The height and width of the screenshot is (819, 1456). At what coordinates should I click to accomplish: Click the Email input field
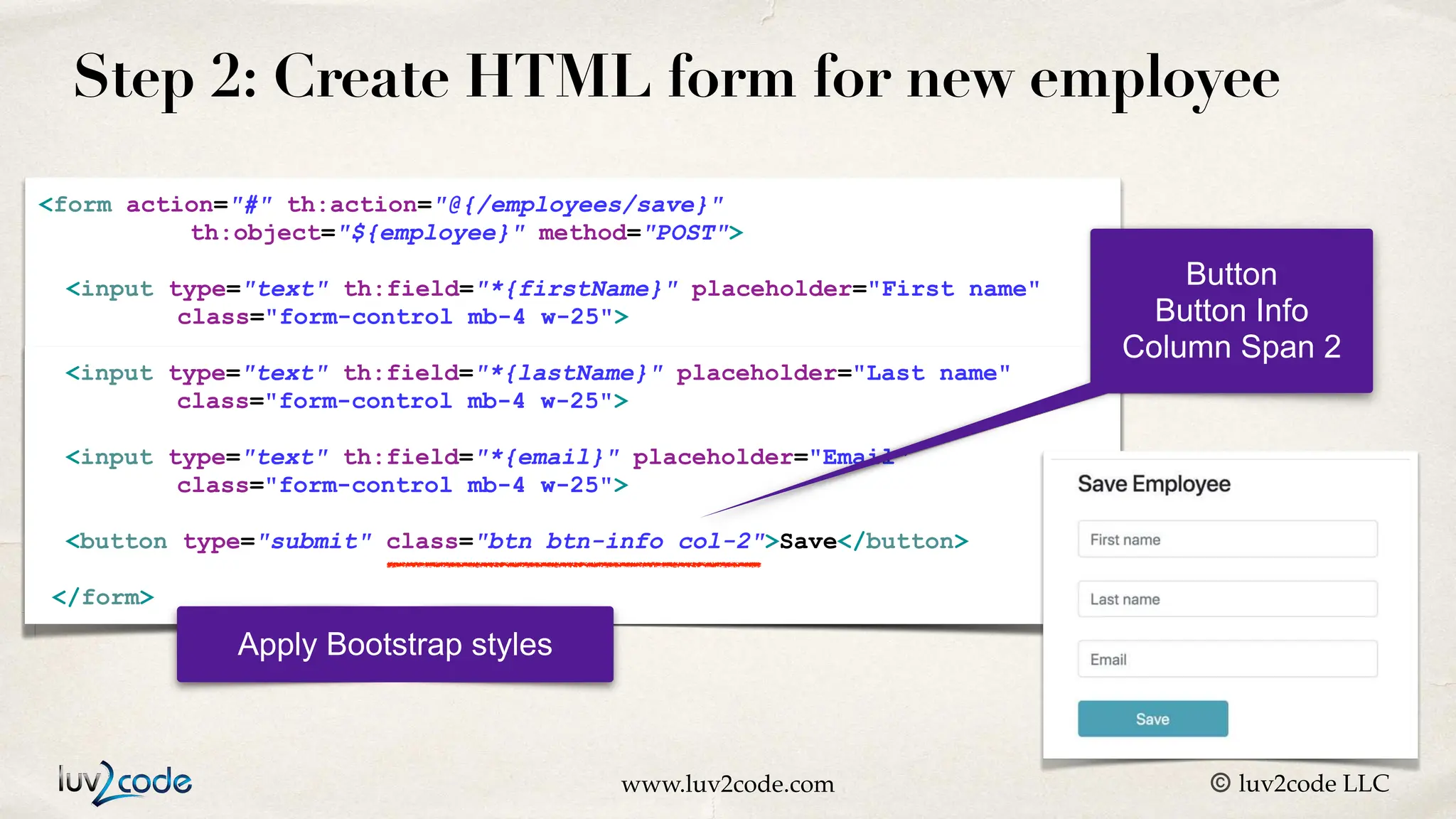tap(1227, 659)
